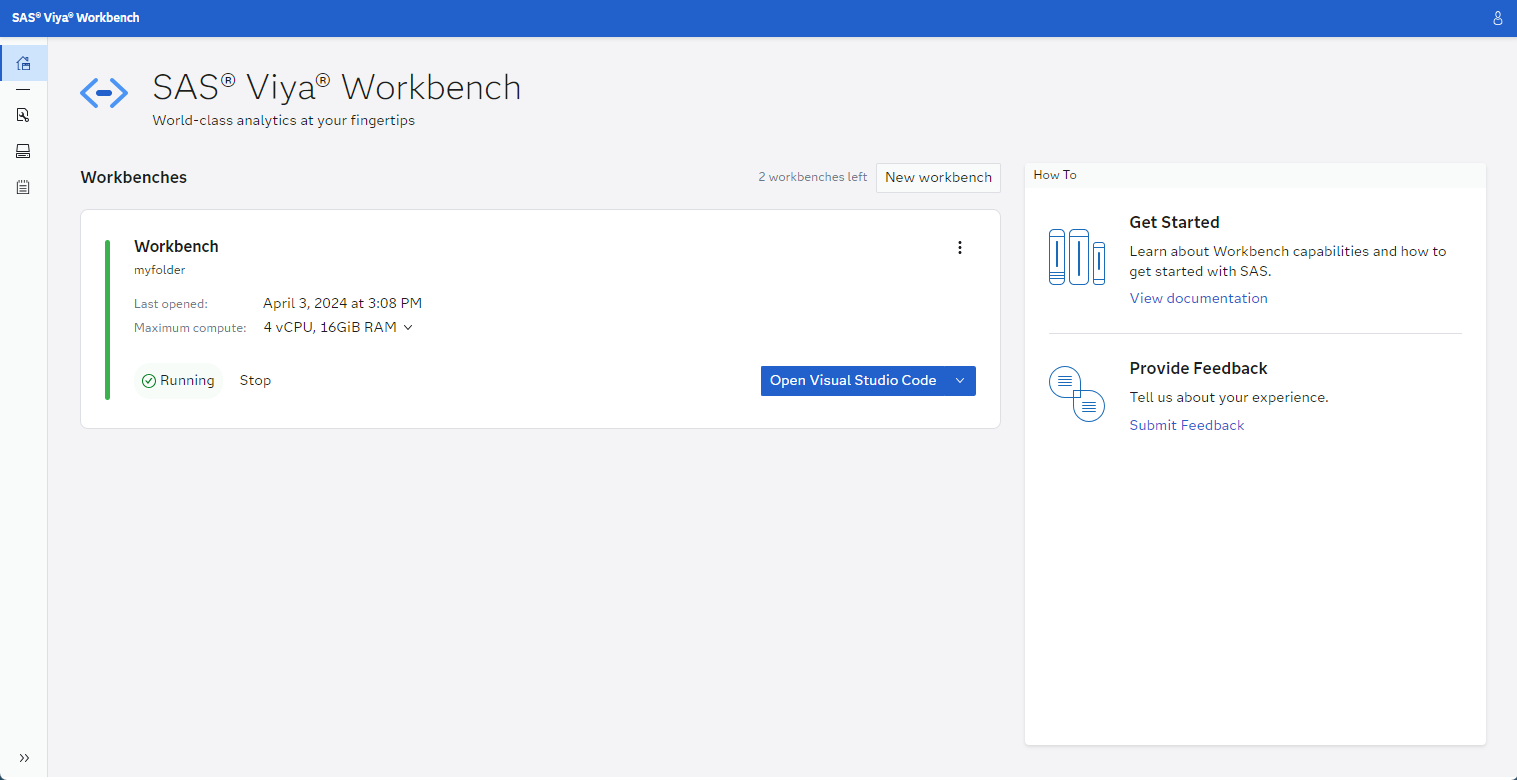This screenshot has height=780, width=1517.
Task: Click the Workbench card title
Action: 176,246
